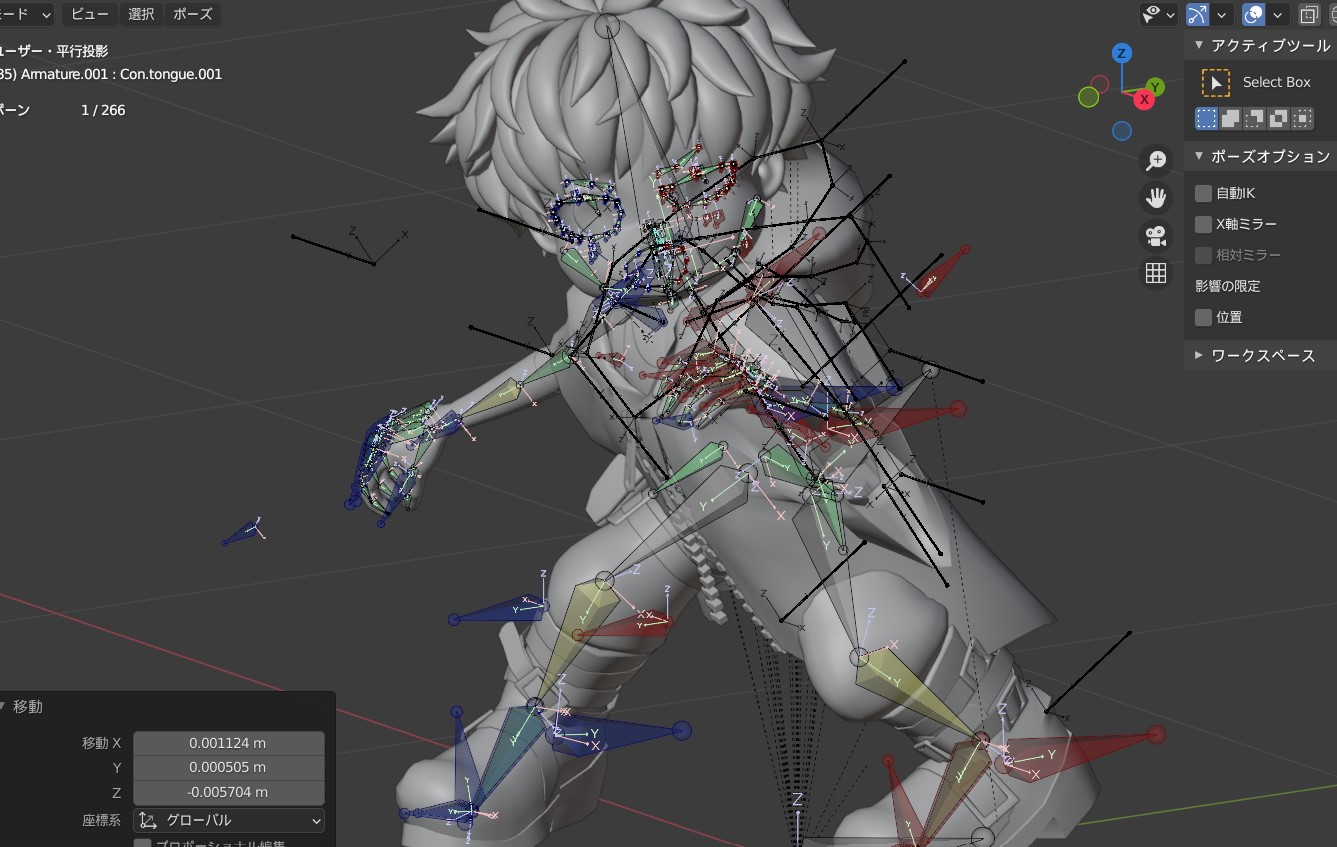Click the negative Z axis gizmo circle
Screen dimensions: 1337x847
[x=1122, y=131]
